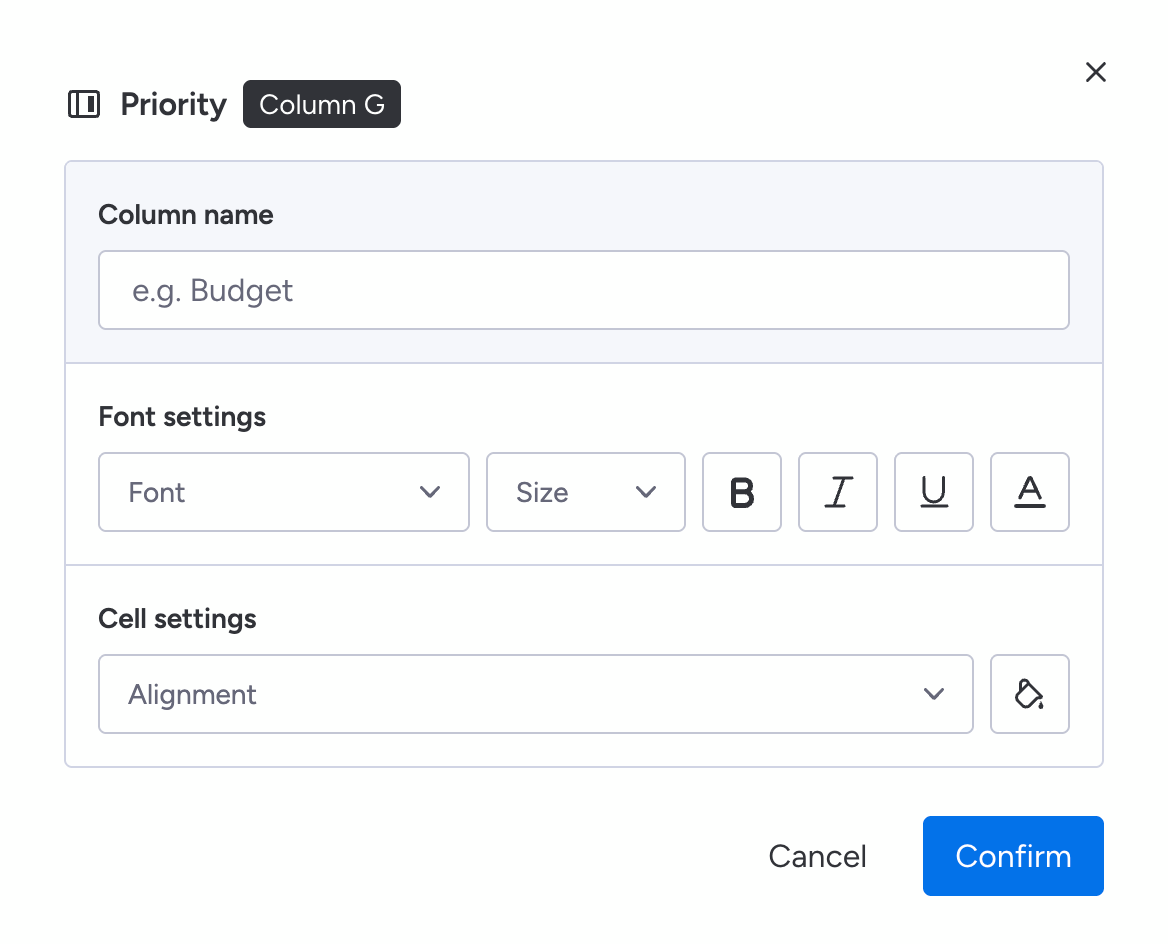Click the Priority title text
This screenshot has height=944, width=1168.
174,104
